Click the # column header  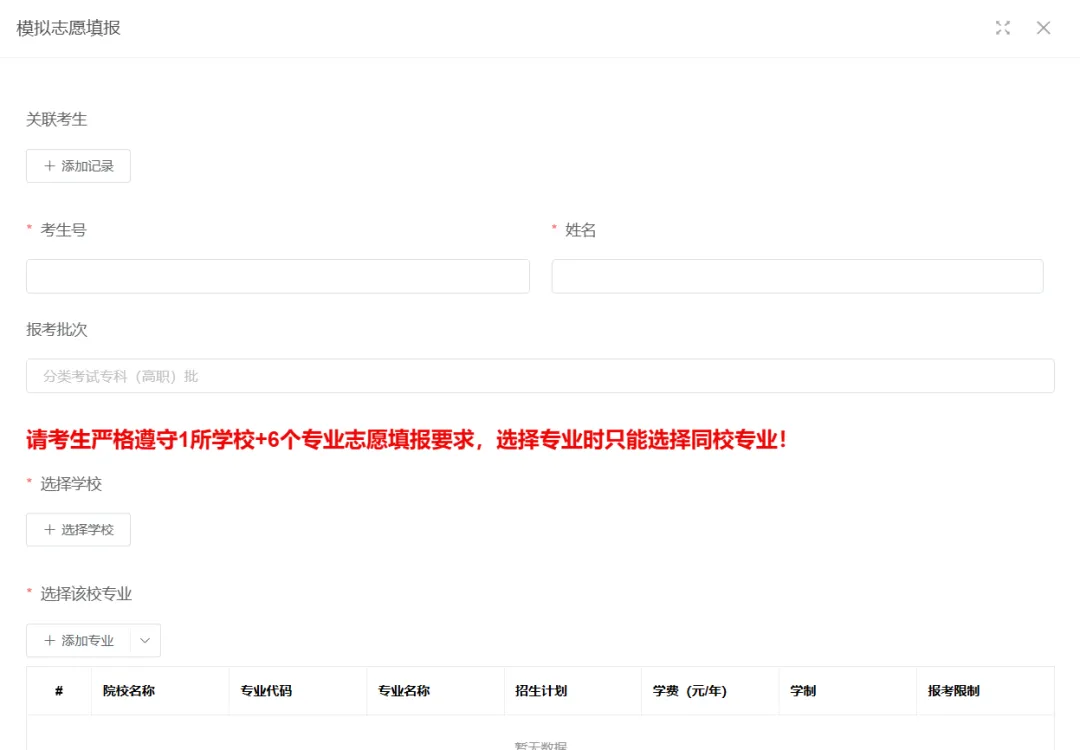pyautogui.click(x=59, y=691)
